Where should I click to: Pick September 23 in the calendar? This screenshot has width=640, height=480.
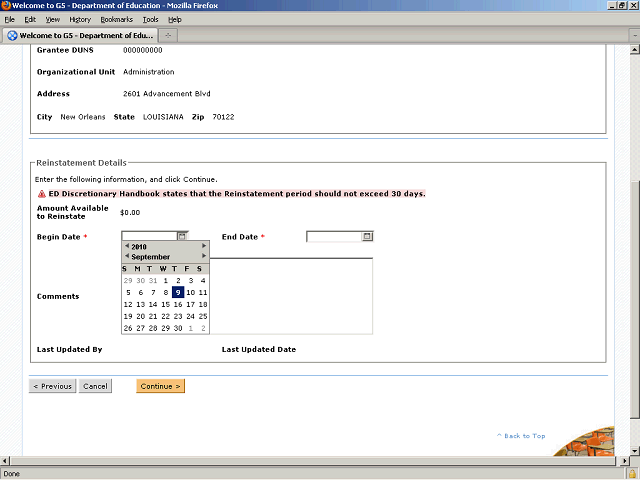pyautogui.click(x=178, y=316)
